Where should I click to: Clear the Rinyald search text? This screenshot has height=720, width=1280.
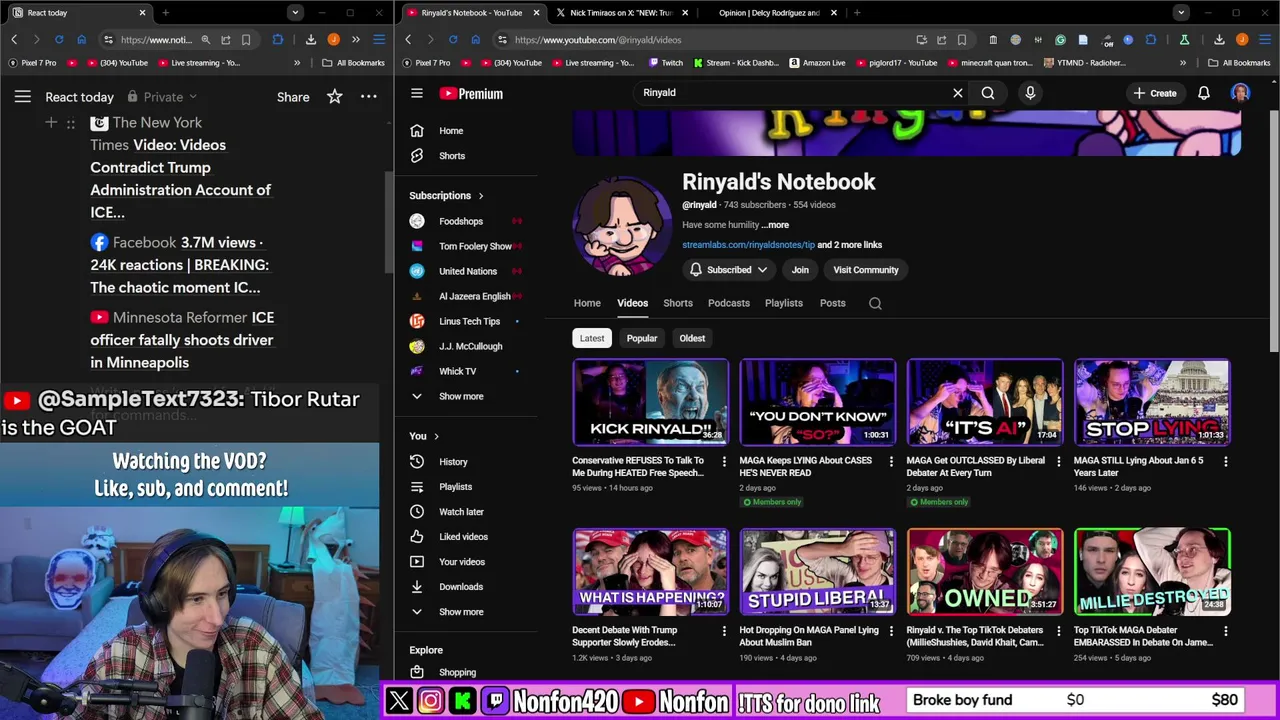(957, 93)
